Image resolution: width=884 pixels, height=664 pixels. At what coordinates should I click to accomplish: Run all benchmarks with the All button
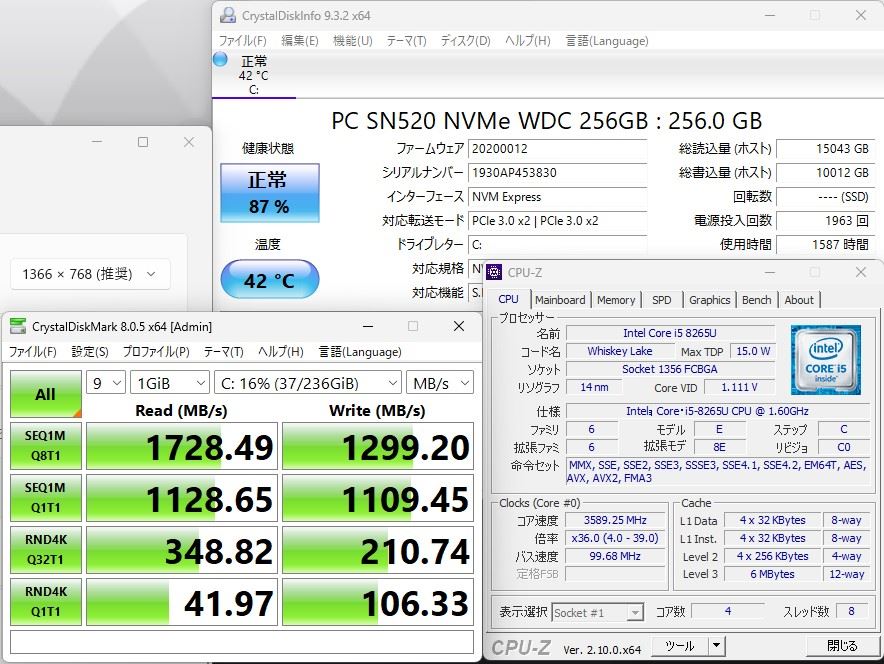tap(46, 394)
